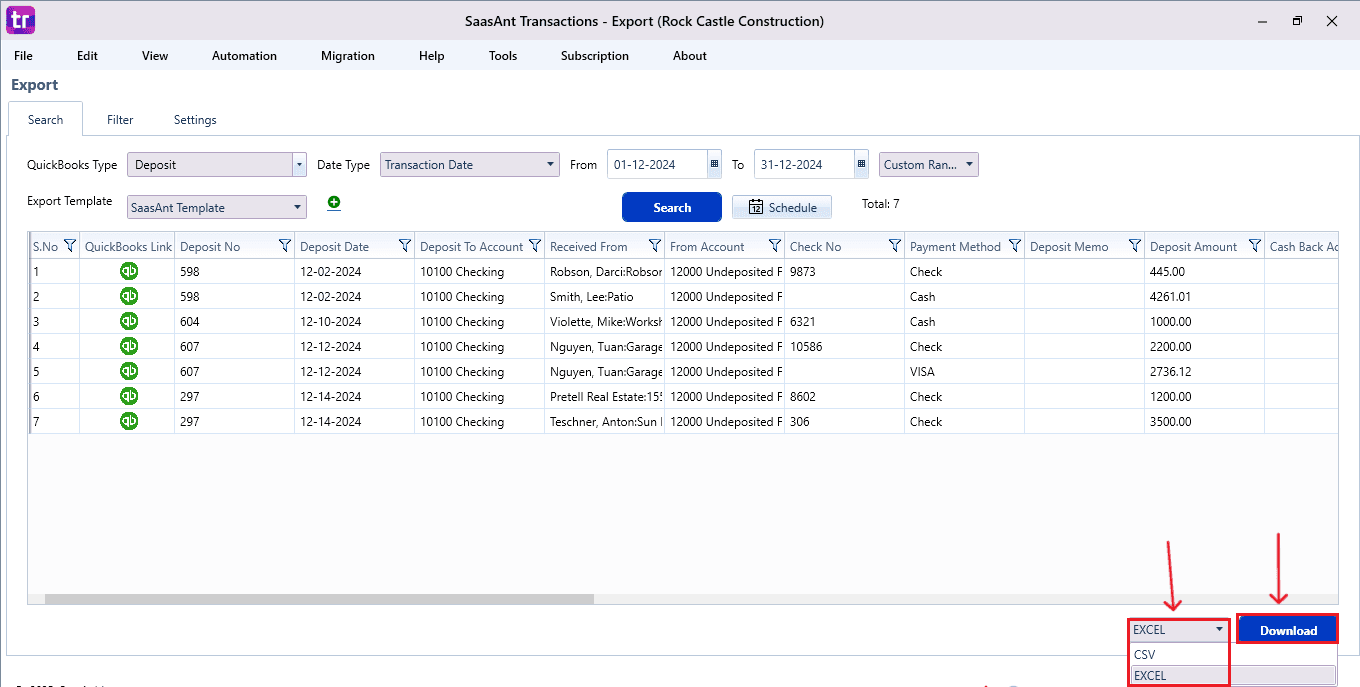Click filter icon on Deposit Memo column
This screenshot has height=687, width=1360.
click(x=1134, y=246)
